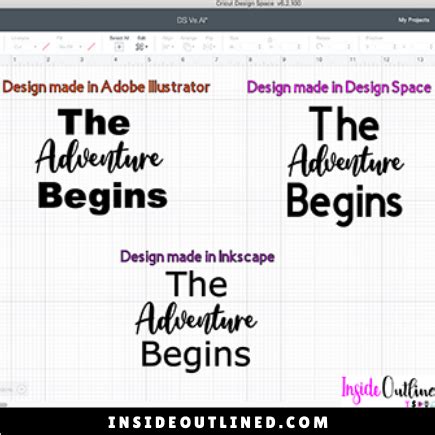Image resolution: width=435 pixels, height=435 pixels.
Task: Select 'The' in Design Space design
Action: pos(344,124)
